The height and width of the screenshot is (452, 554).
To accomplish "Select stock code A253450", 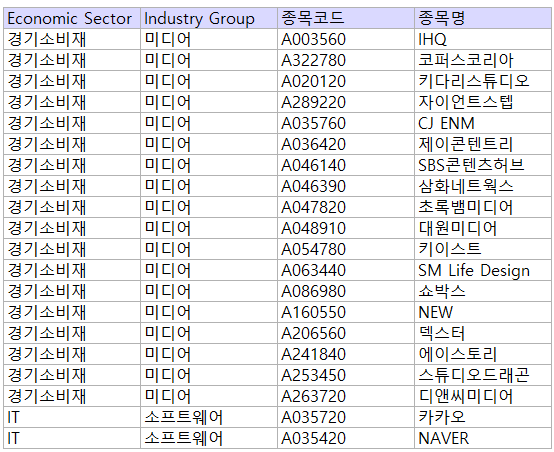I will (x=346, y=375).
